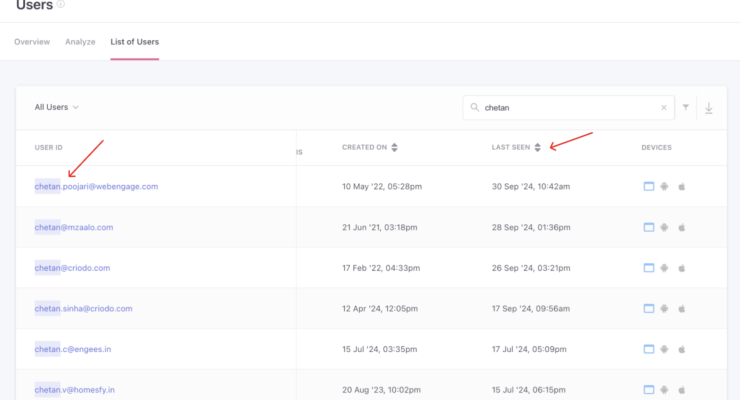The width and height of the screenshot is (740, 400).
Task: Click web device icon for chetan.poojari row
Action: [648, 186]
